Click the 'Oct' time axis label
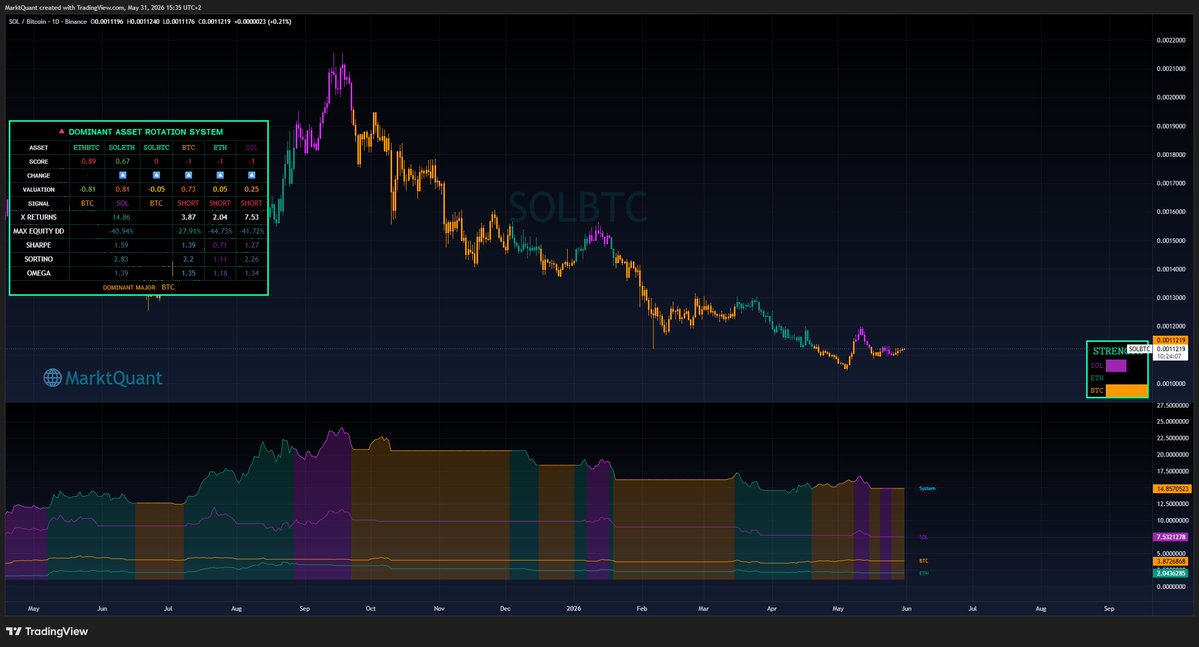 pyautogui.click(x=371, y=609)
